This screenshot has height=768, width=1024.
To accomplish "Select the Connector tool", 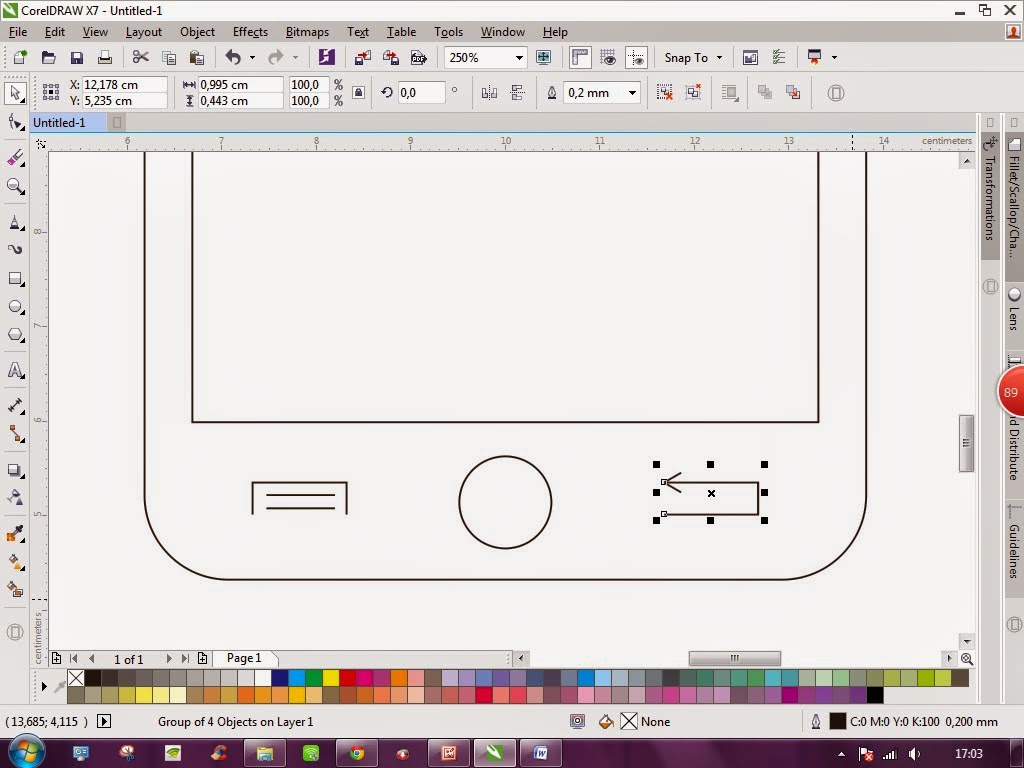I will pyautogui.click(x=15, y=434).
